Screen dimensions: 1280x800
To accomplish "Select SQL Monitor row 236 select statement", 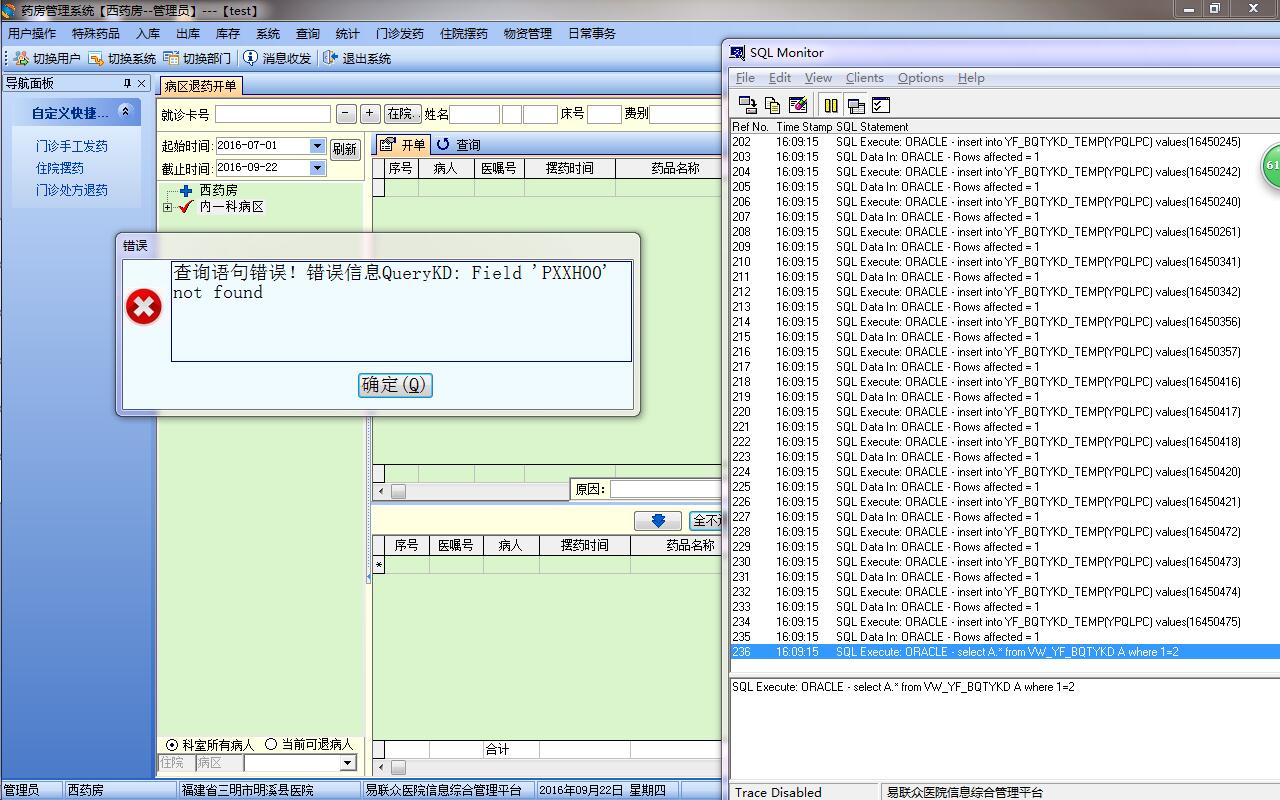I will pyautogui.click(x=1005, y=652).
